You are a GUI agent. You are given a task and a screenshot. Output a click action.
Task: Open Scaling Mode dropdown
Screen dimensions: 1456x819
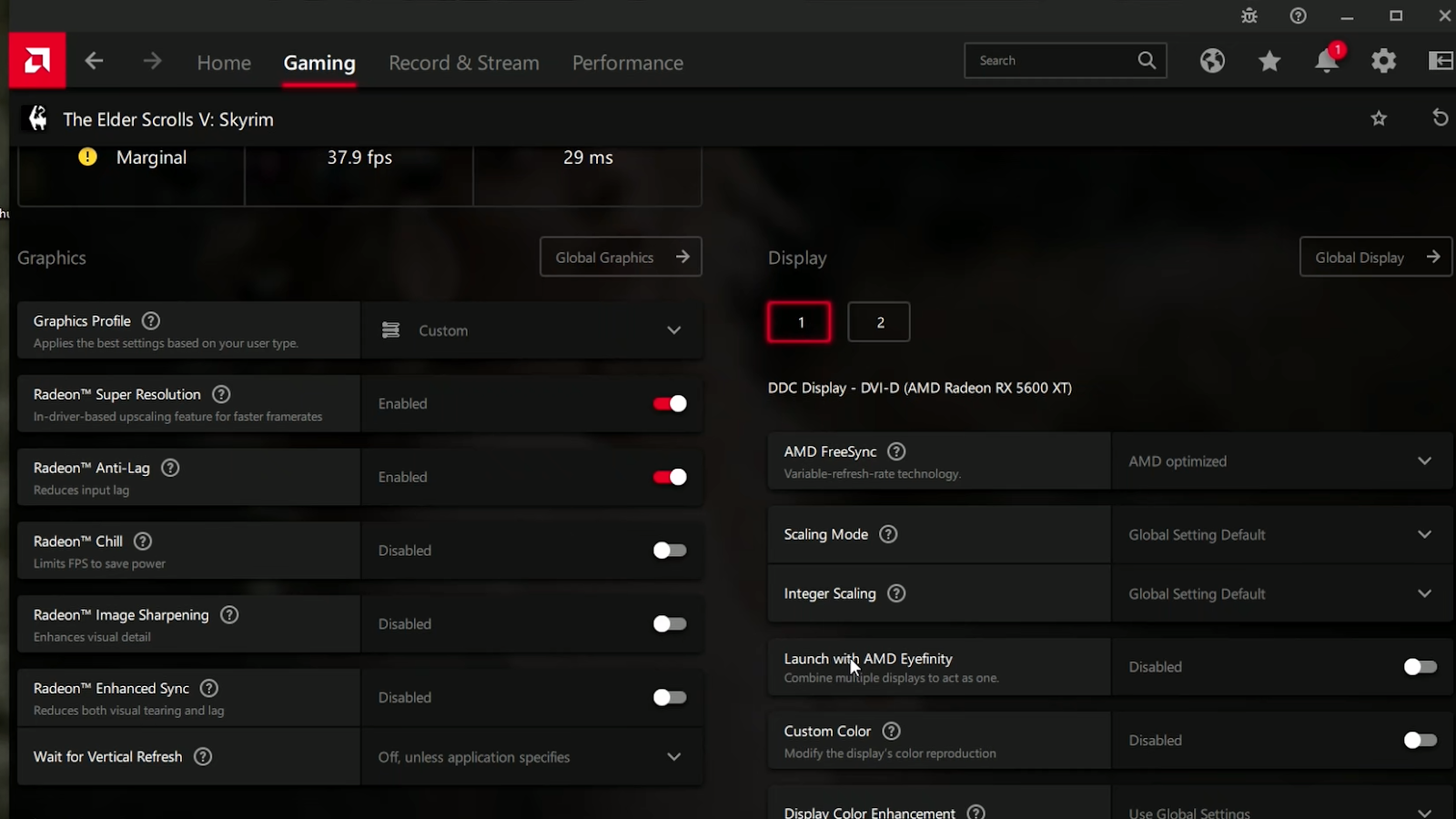tap(1281, 534)
